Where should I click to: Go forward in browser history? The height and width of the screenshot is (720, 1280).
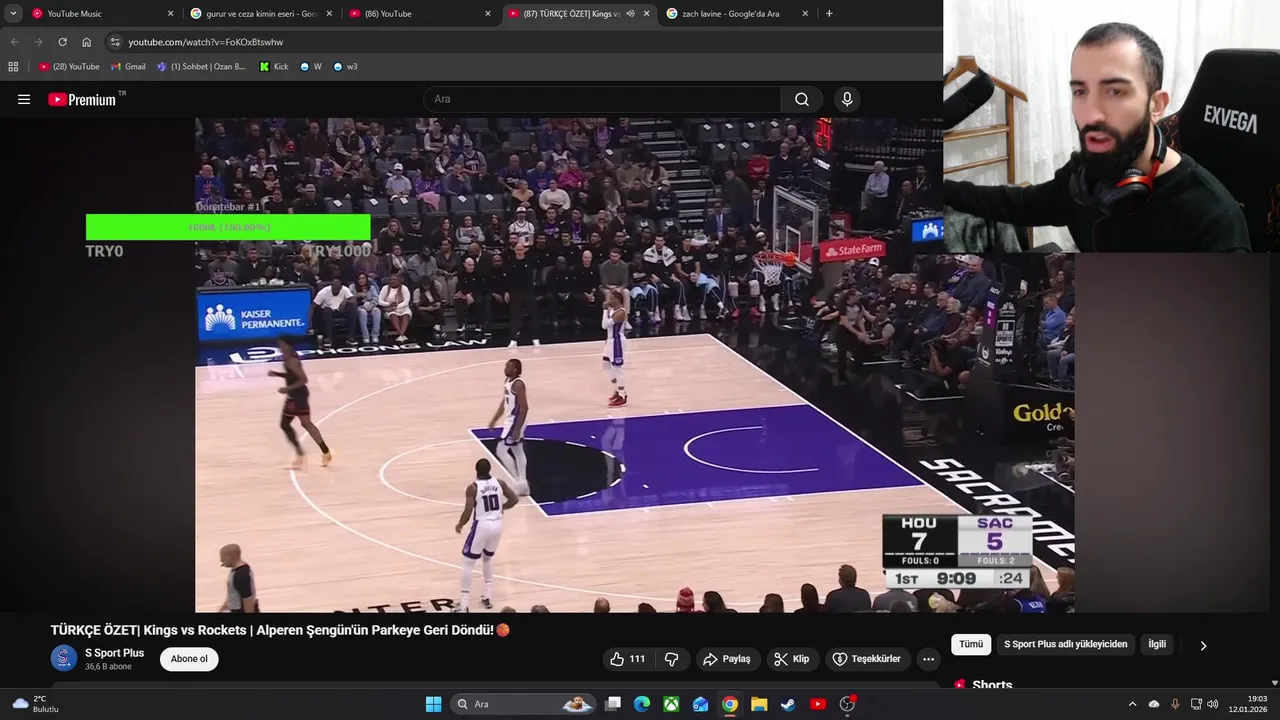pos(38,42)
